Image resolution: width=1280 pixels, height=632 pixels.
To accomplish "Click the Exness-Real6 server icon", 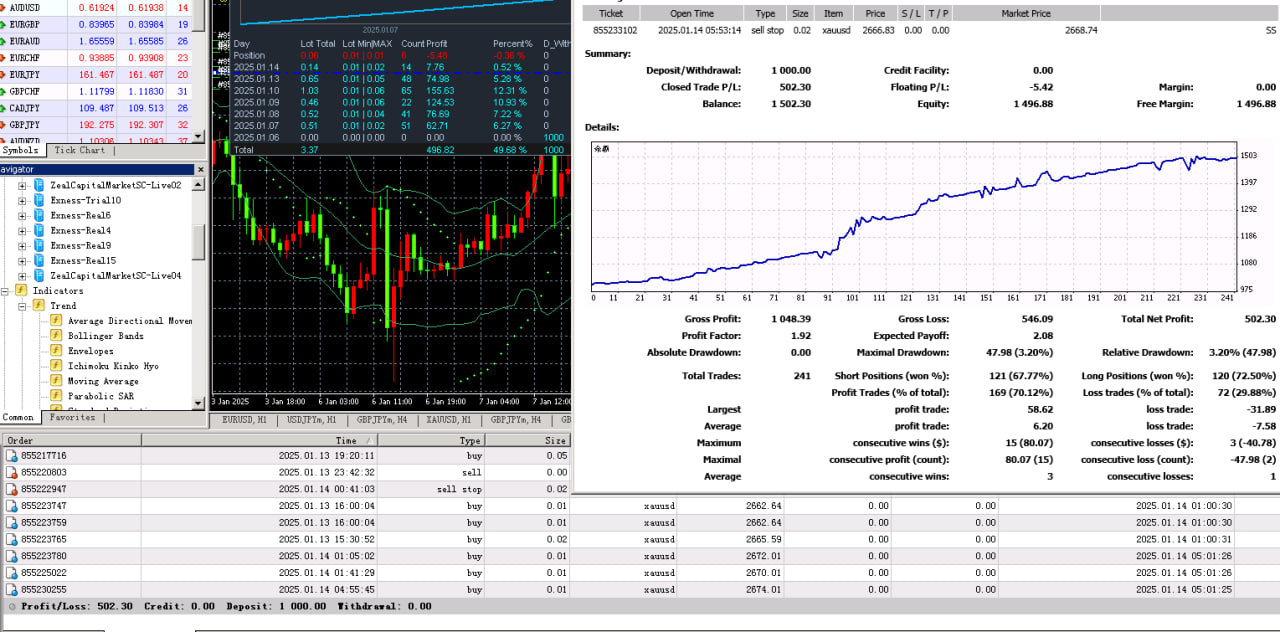I will (x=39, y=215).
